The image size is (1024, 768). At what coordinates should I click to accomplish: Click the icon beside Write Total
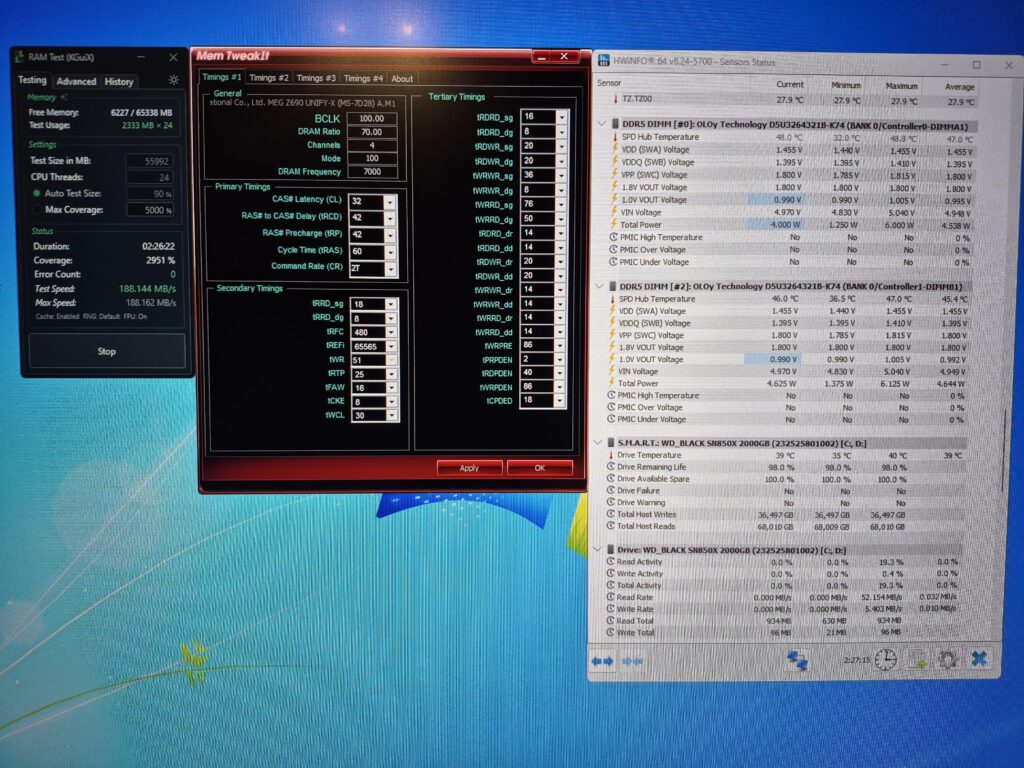click(x=610, y=632)
